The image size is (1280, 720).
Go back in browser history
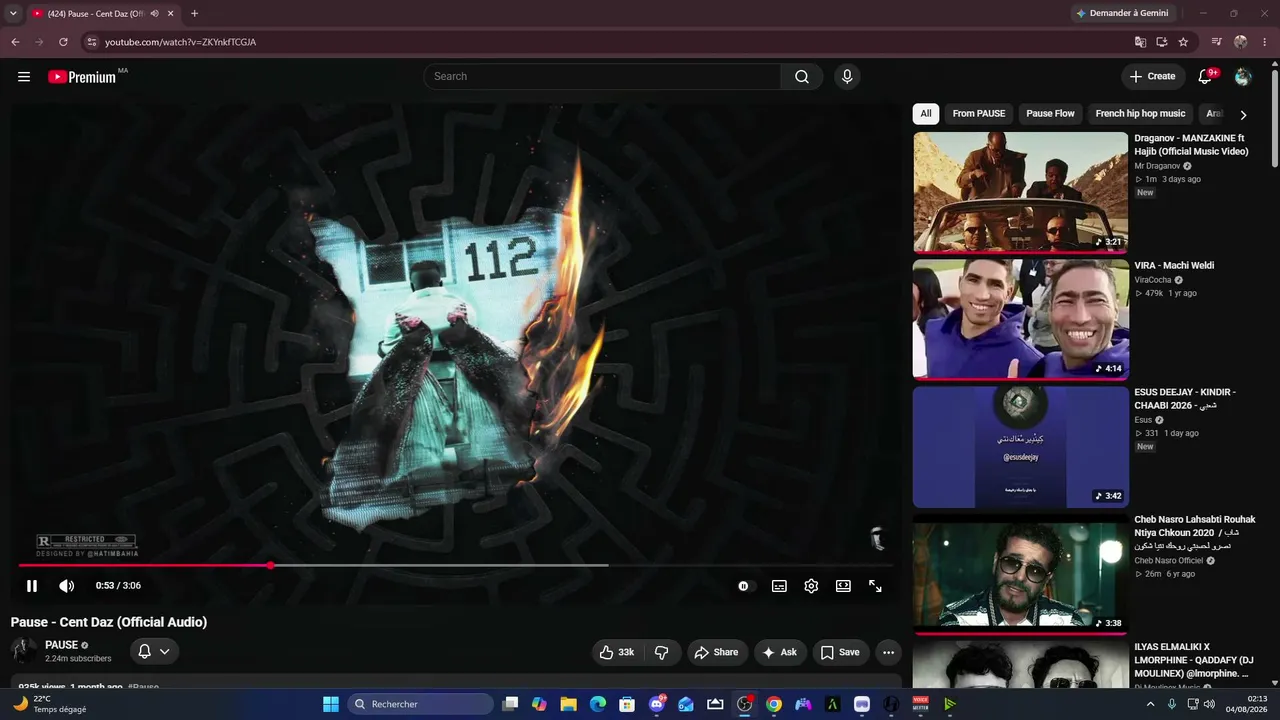pyautogui.click(x=15, y=42)
